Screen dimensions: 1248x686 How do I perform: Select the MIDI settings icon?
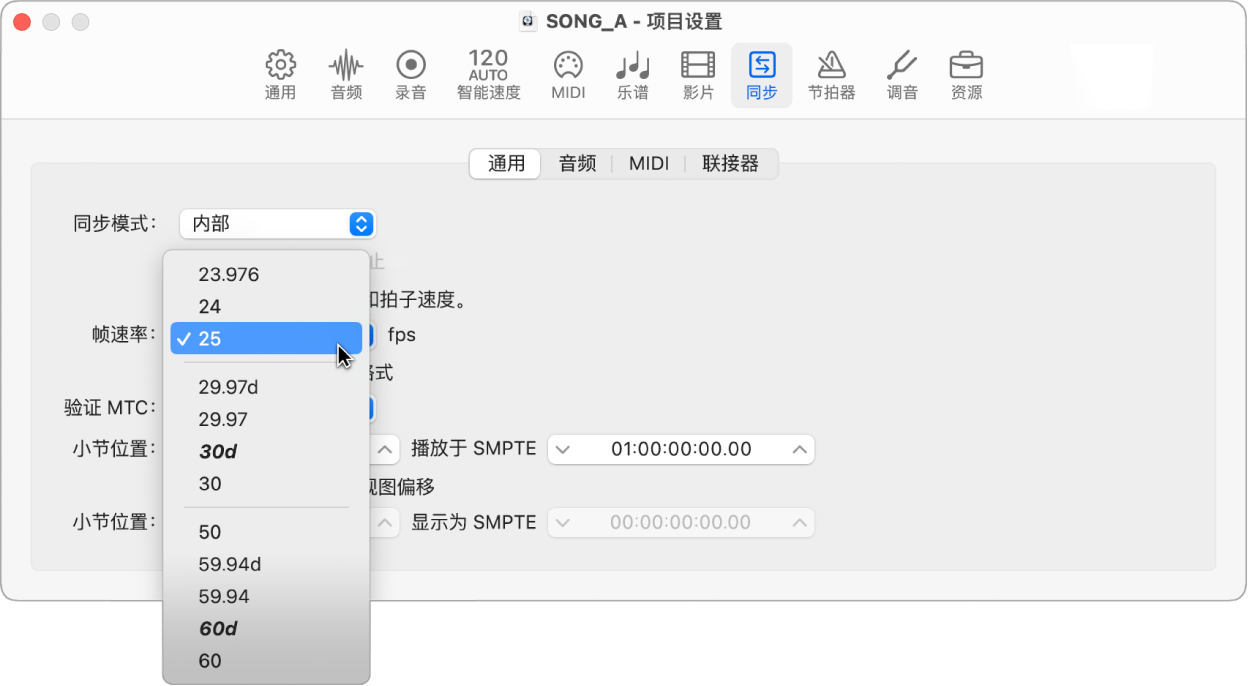coord(567,74)
